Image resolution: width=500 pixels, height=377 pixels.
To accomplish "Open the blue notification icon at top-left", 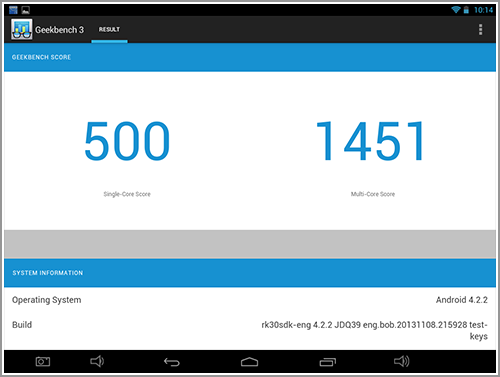I will click(13, 10).
